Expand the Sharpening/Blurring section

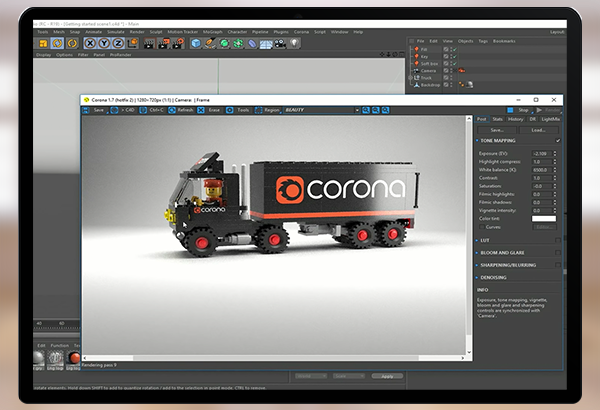[477, 265]
